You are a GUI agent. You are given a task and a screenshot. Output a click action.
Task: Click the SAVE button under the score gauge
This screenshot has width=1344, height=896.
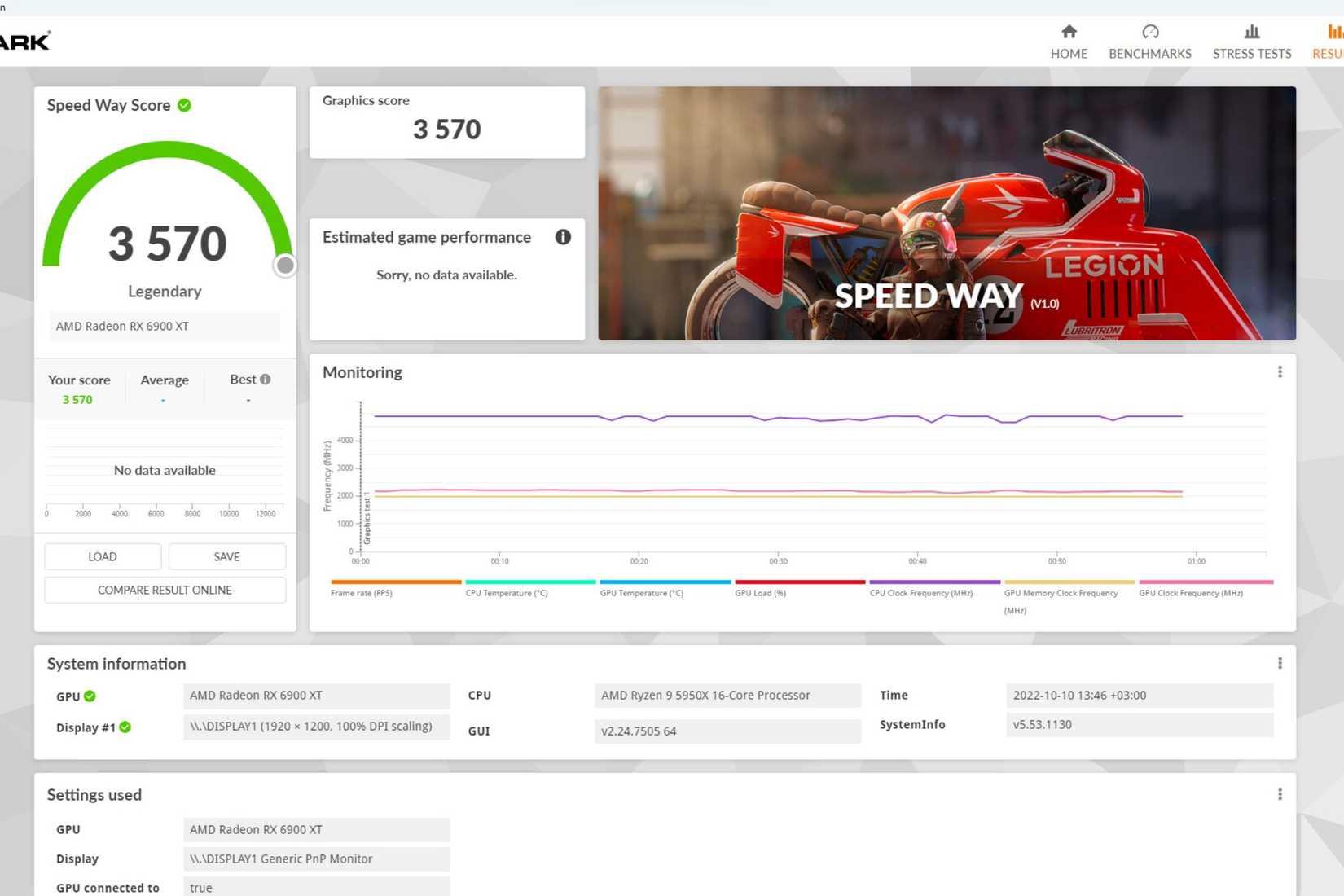(x=227, y=556)
